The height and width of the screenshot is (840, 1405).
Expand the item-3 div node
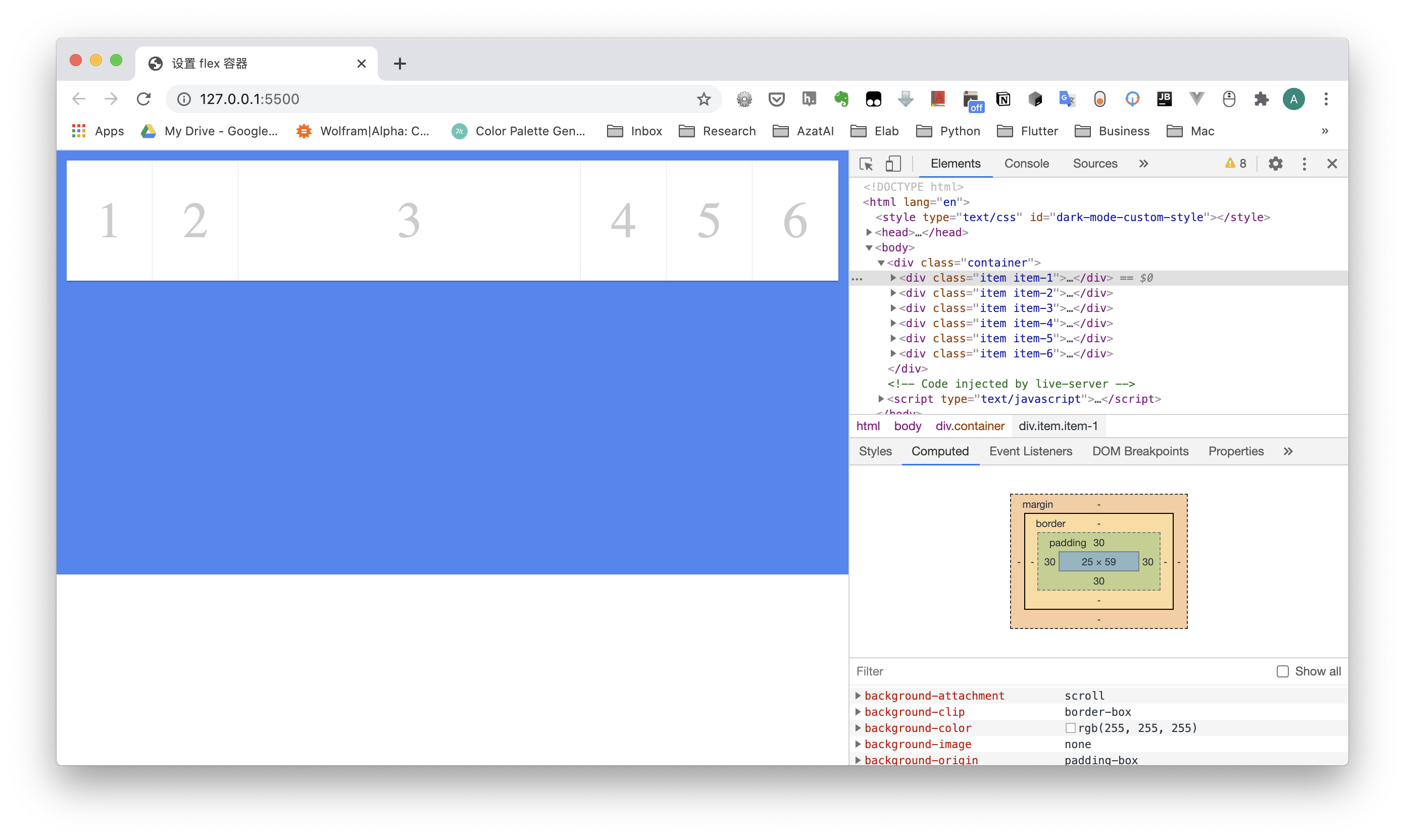coord(893,308)
